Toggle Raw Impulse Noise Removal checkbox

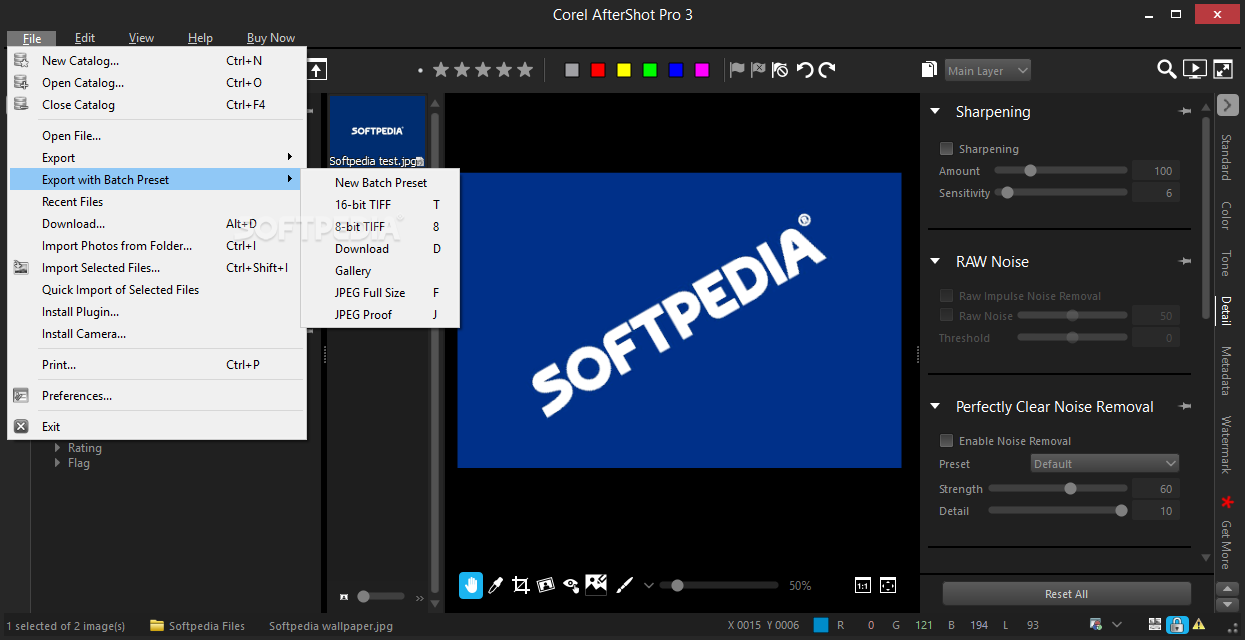(946, 295)
